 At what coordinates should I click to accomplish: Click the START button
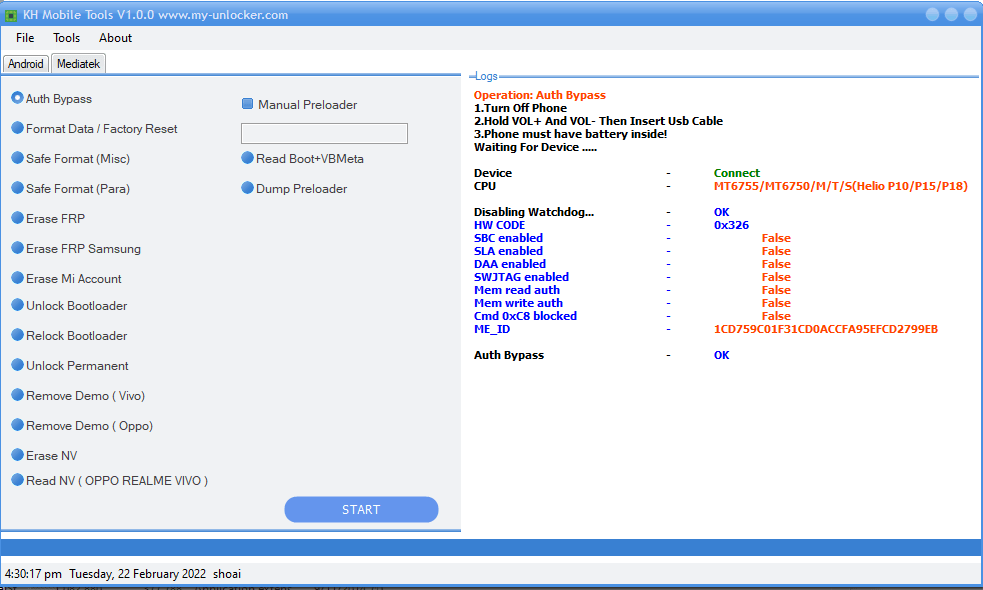tap(361, 509)
